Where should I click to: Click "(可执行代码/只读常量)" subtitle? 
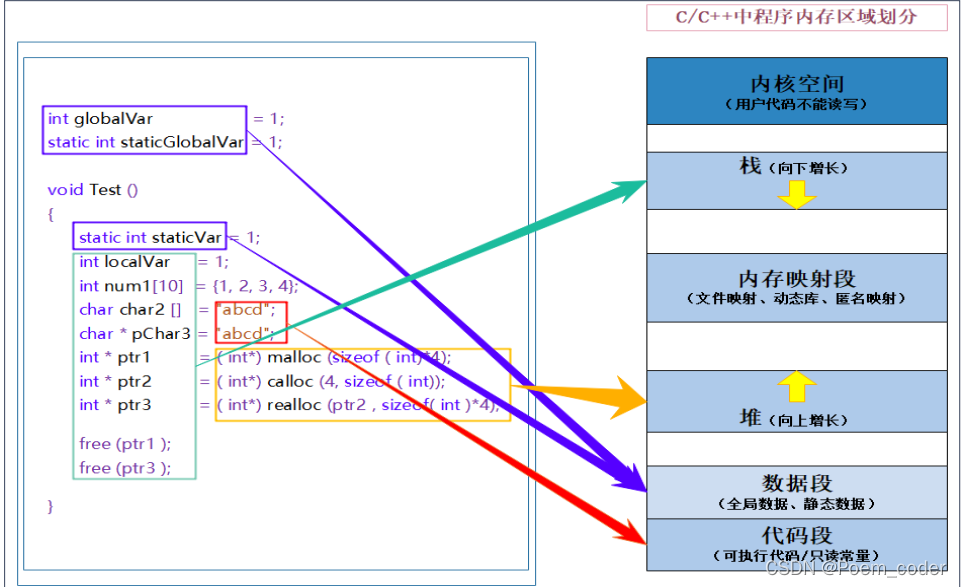pyautogui.click(x=796, y=556)
